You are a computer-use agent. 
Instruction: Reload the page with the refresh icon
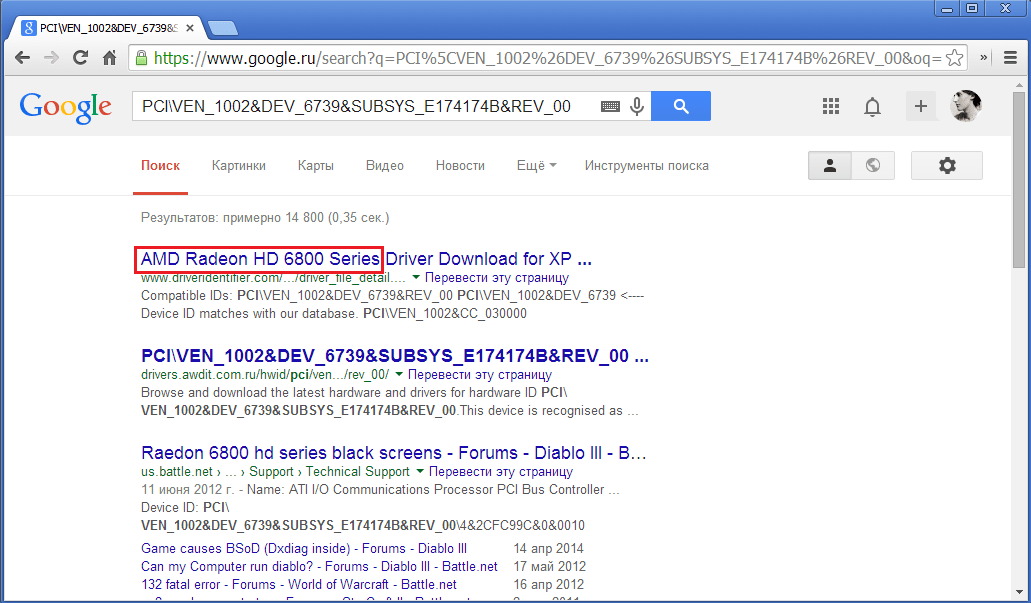coord(80,58)
